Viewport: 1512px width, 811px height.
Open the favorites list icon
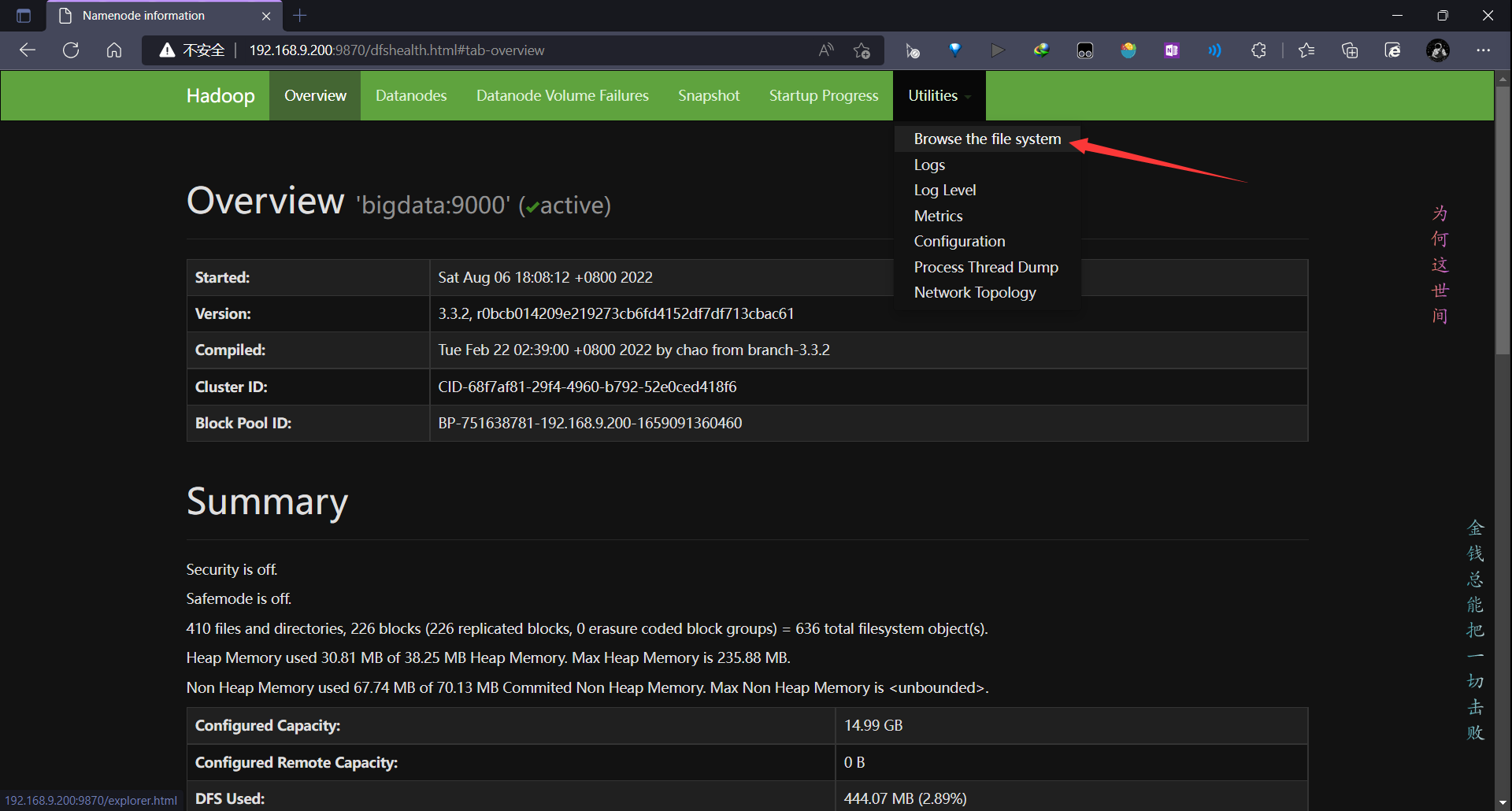pos(1306,50)
